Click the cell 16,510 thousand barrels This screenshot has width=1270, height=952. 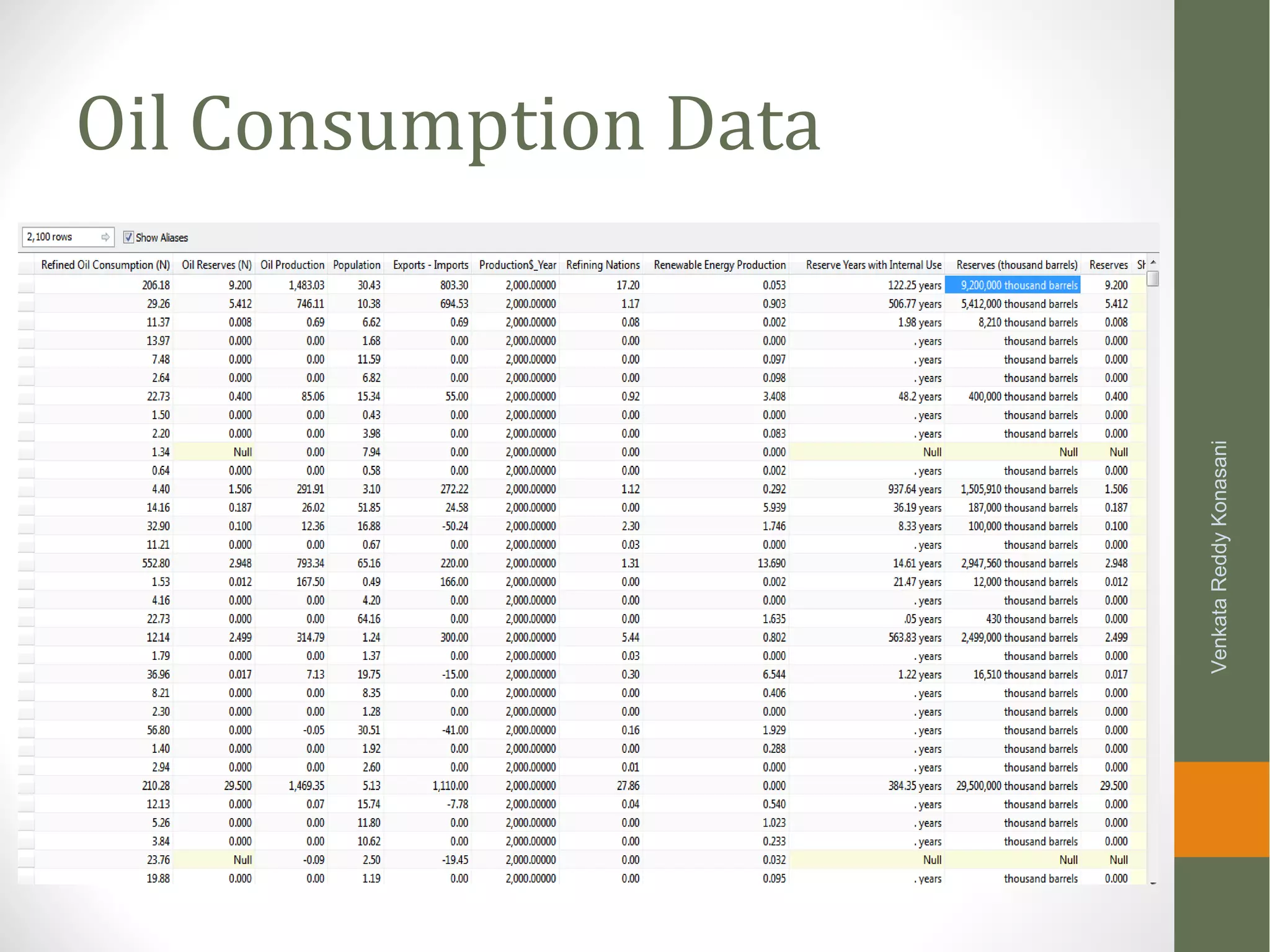coord(1013,674)
